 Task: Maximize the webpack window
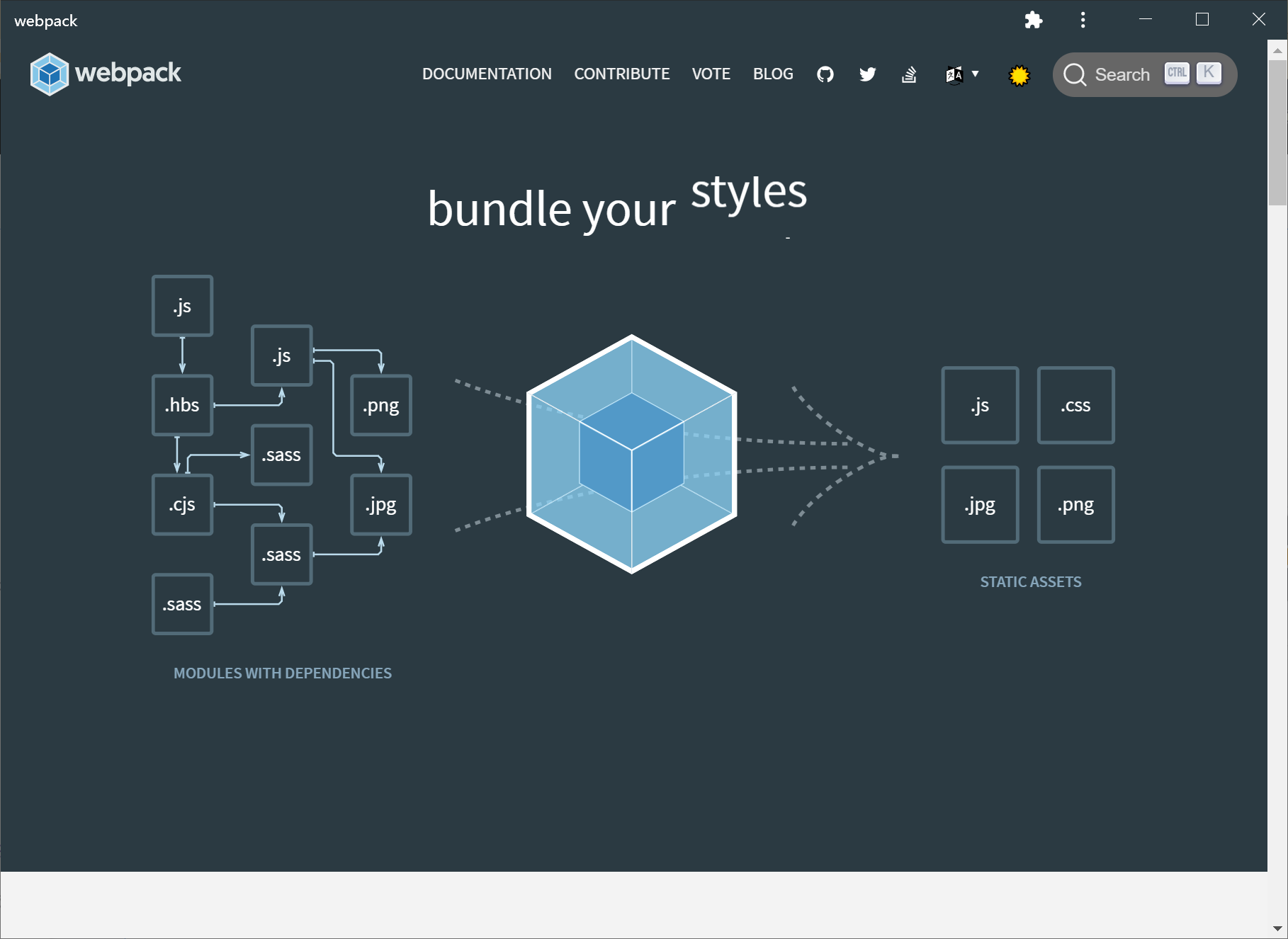[1202, 20]
